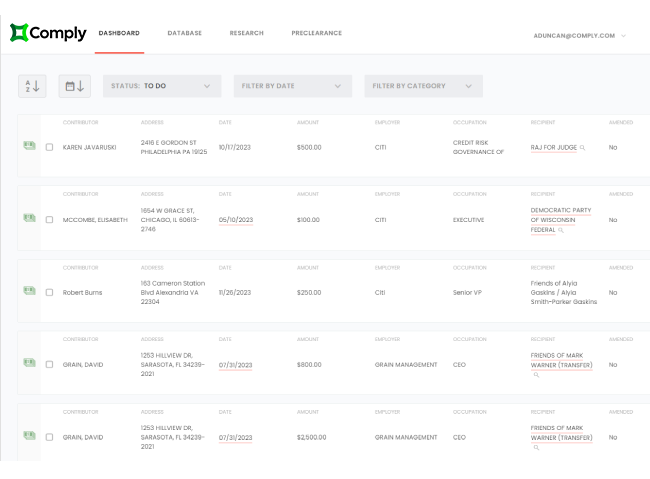Click the Comply logo
The height and width of the screenshot is (479, 650).
coord(48,33)
